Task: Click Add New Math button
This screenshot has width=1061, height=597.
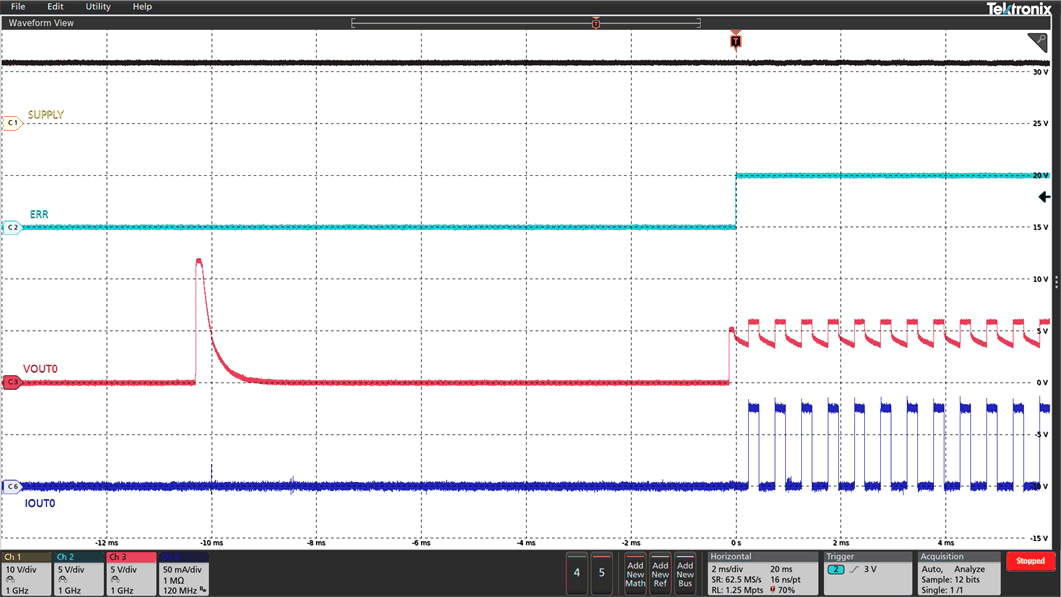Action: click(634, 574)
